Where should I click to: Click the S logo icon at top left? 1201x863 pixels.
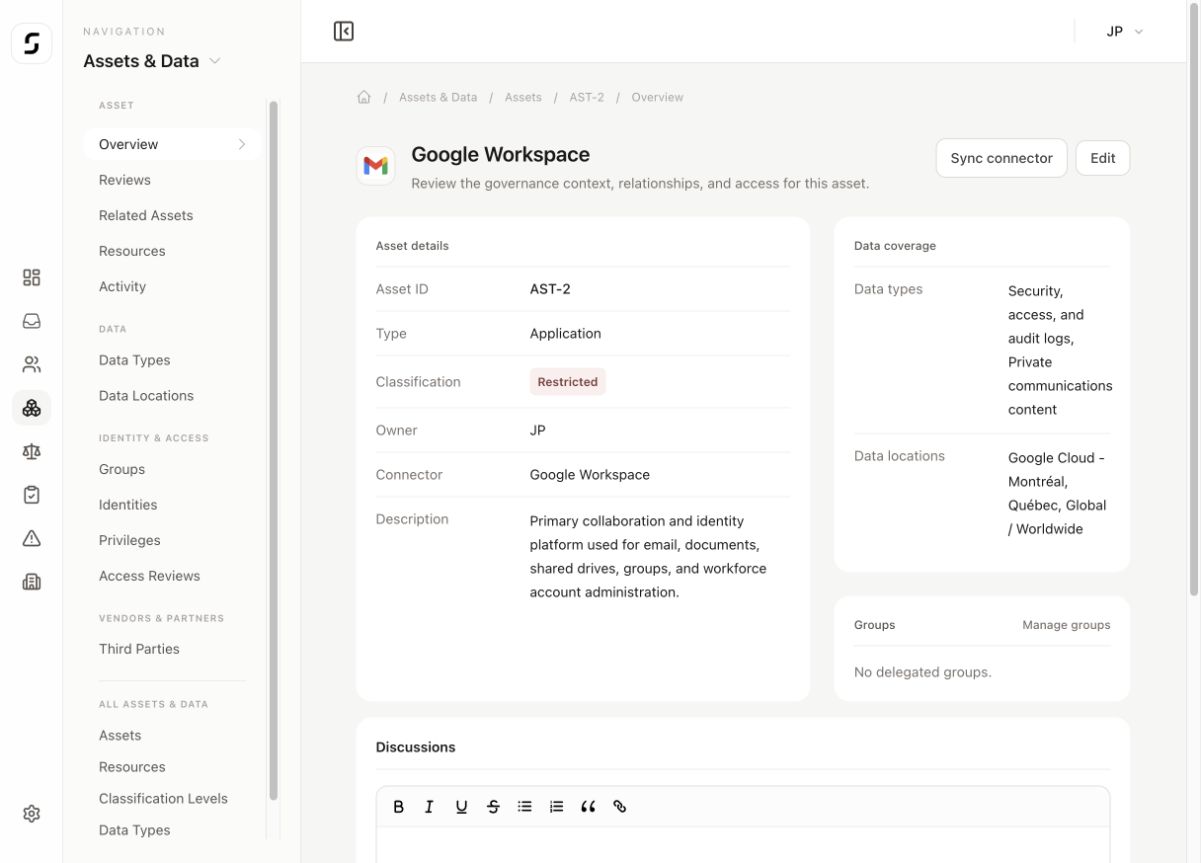pos(31,43)
